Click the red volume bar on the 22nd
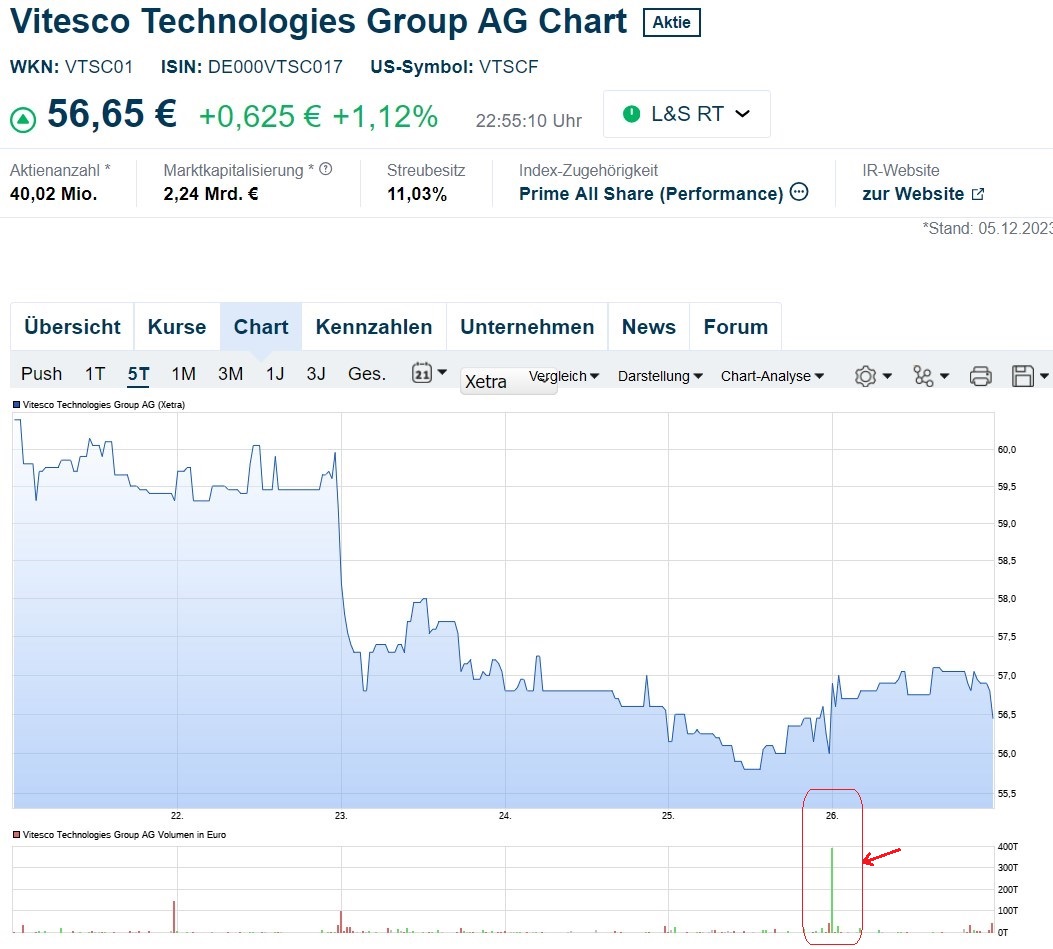 pyautogui.click(x=174, y=917)
